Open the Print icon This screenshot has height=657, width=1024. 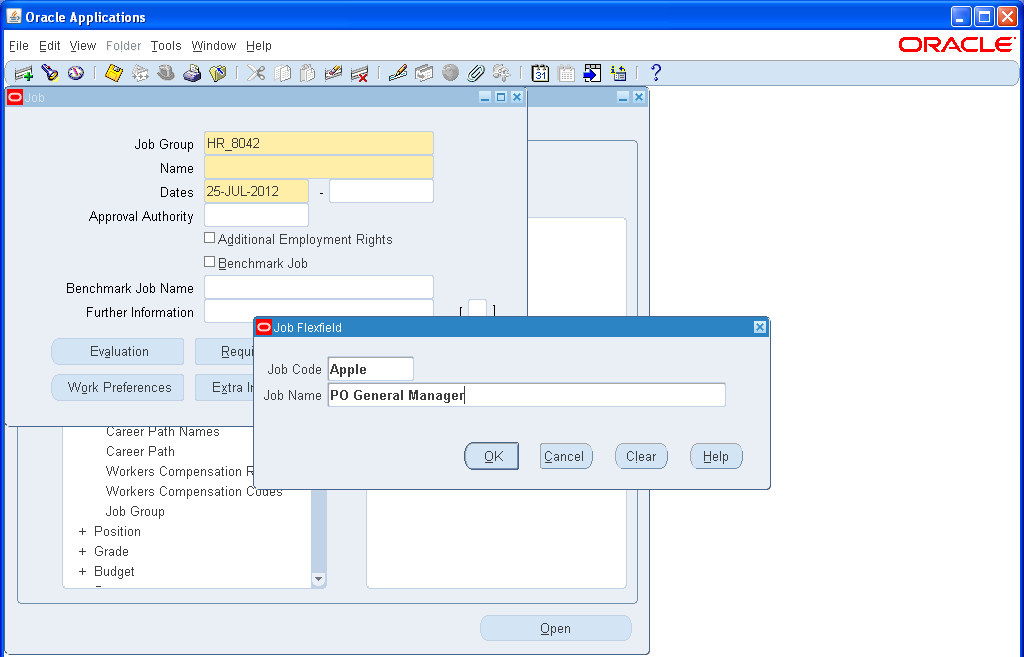coord(192,72)
